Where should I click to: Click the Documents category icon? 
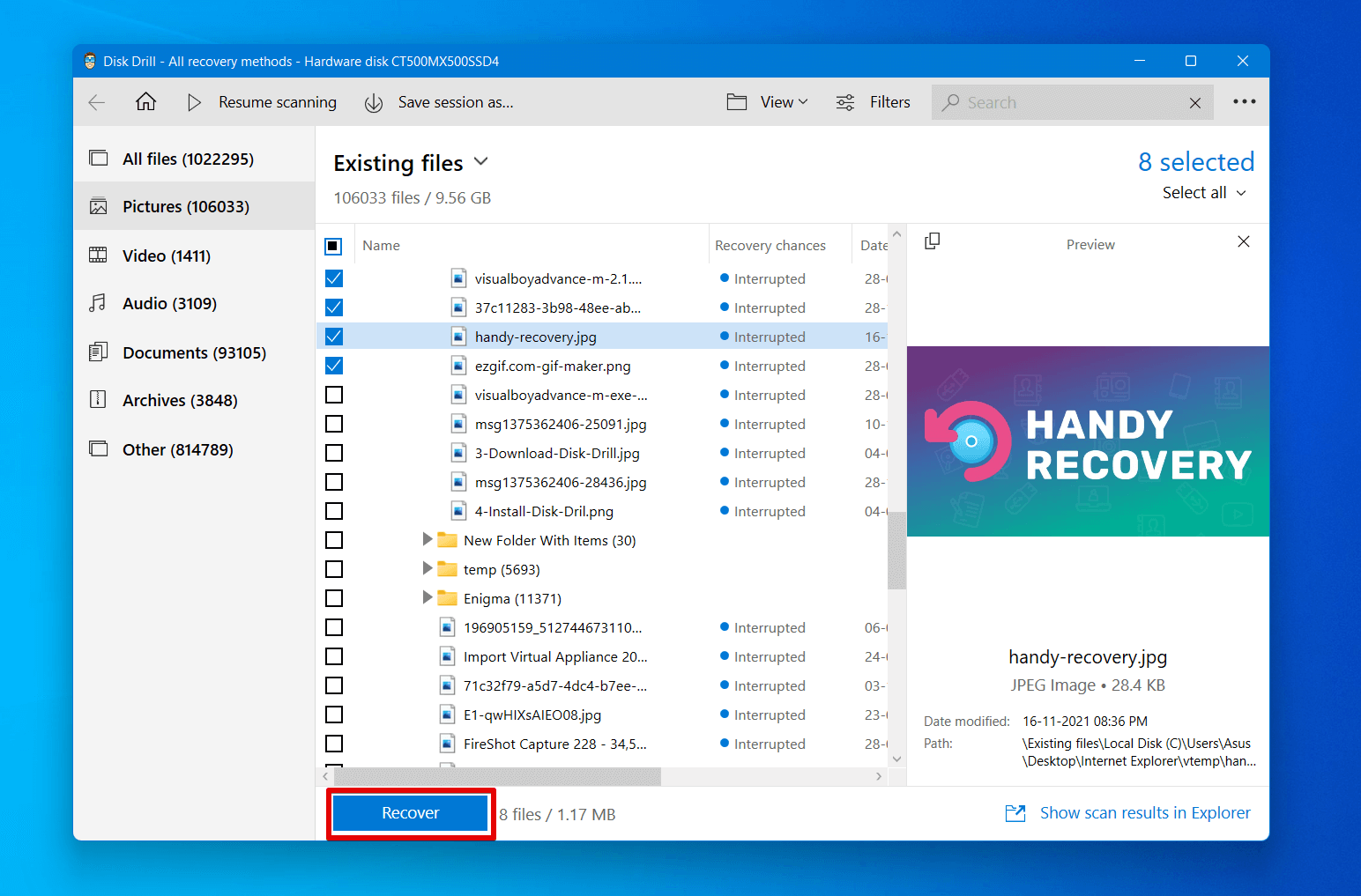click(x=98, y=352)
